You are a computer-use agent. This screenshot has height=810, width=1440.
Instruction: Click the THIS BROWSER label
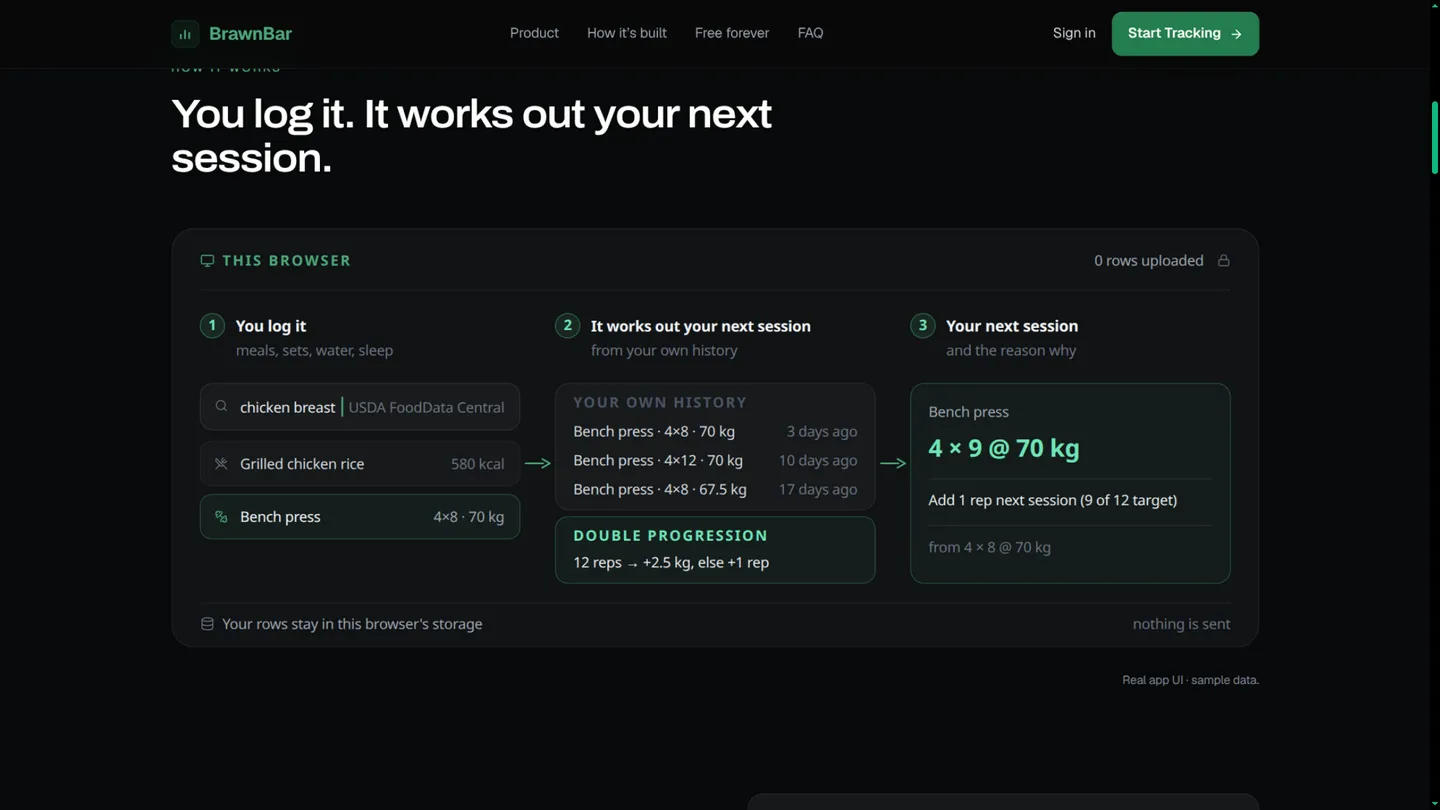click(x=286, y=261)
